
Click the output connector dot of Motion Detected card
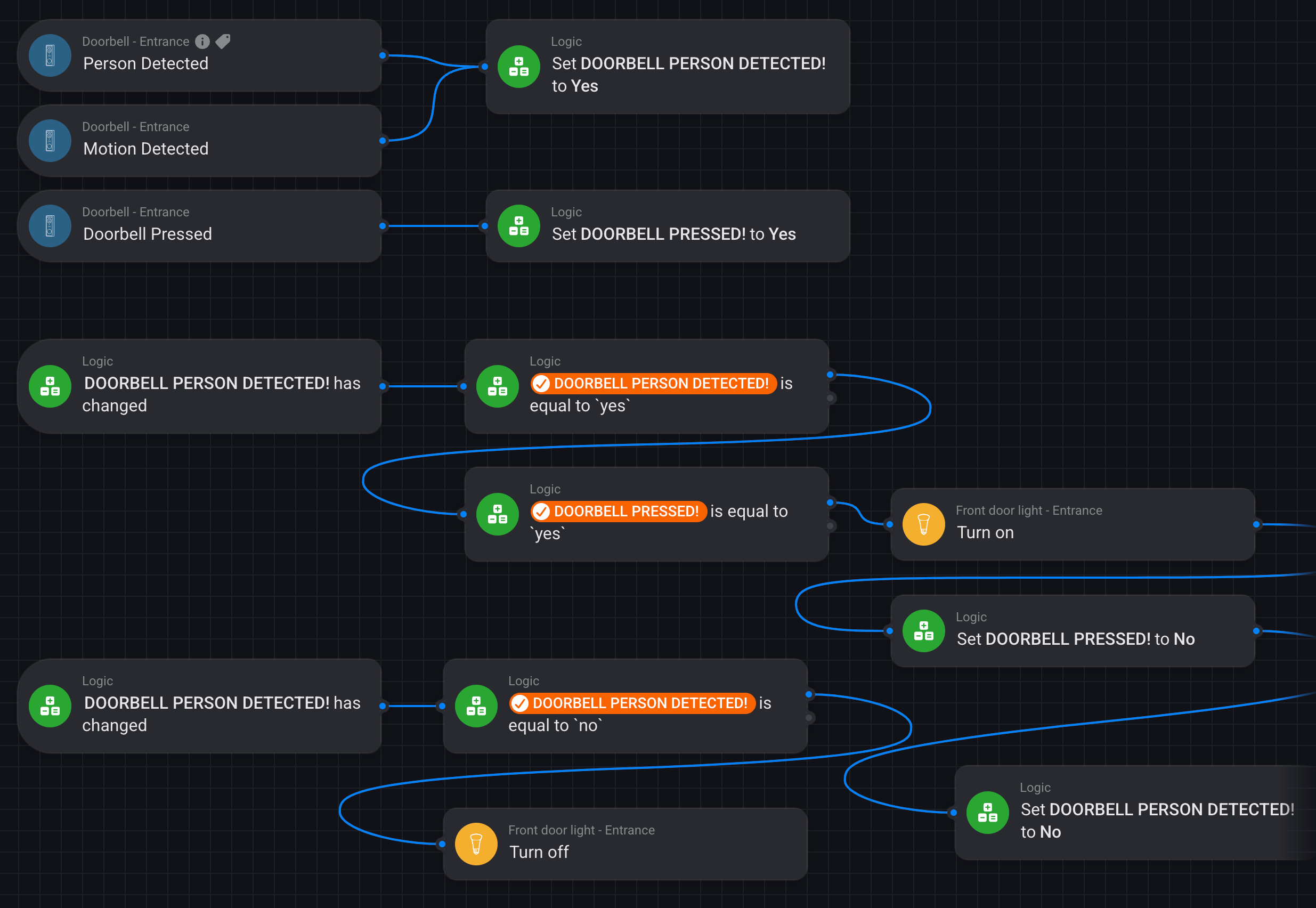[383, 141]
